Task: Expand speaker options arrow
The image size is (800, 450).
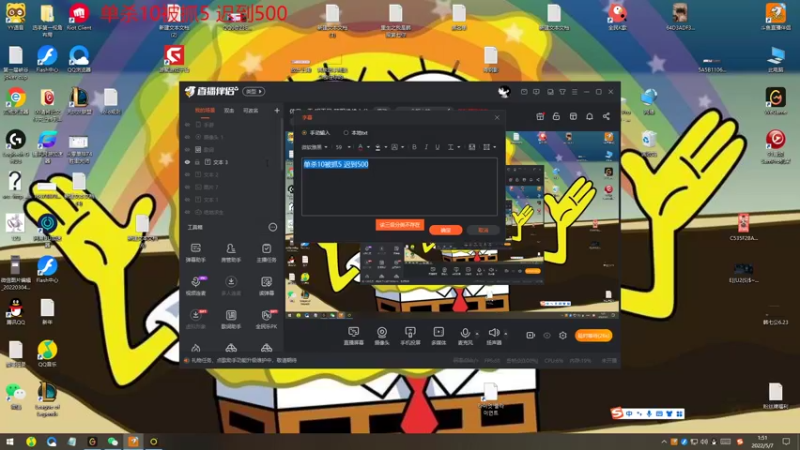Action: coord(506,334)
